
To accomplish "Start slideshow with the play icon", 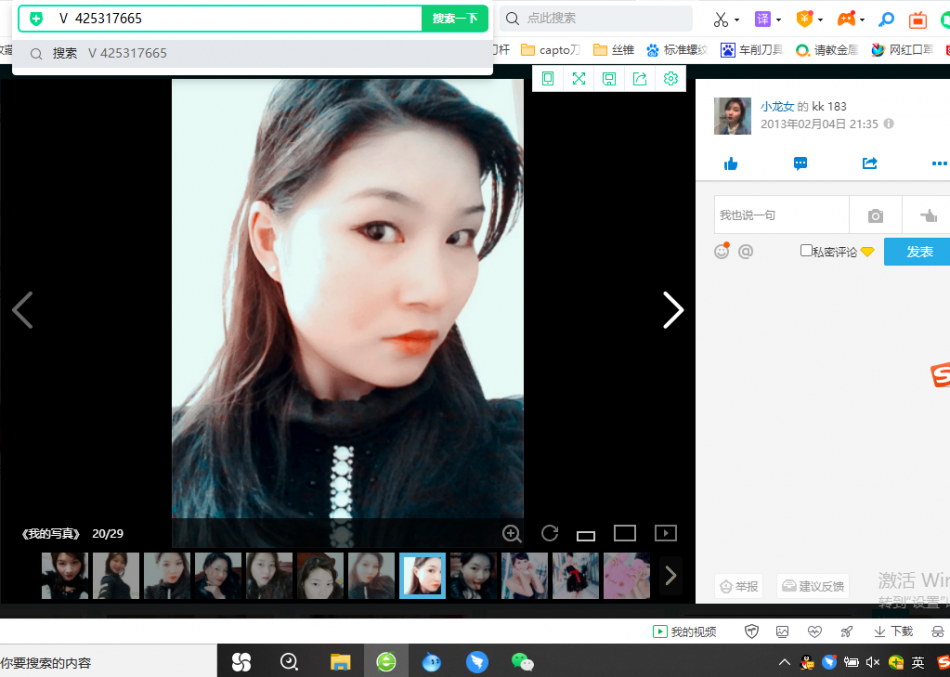I will [665, 533].
